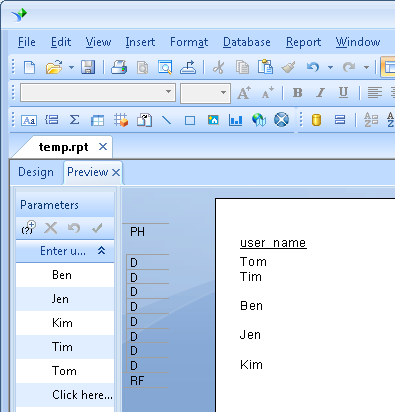Open the Undo history dropdown arrow

330,67
